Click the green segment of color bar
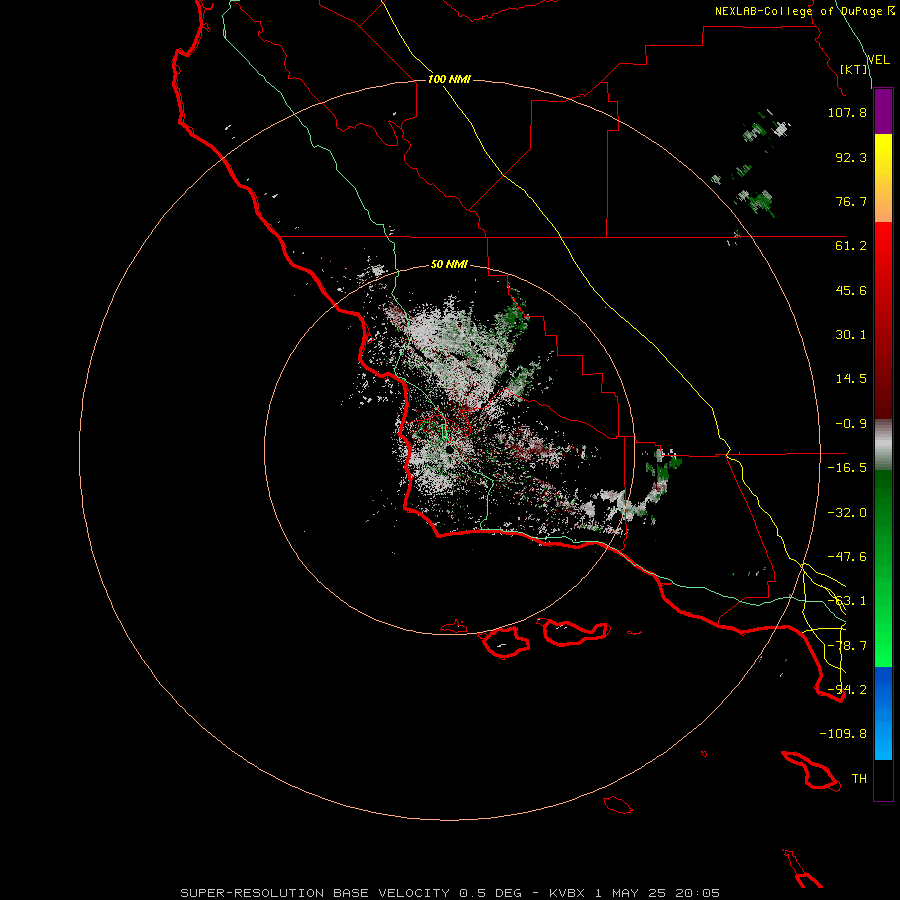This screenshot has width=900, height=900. click(883, 568)
